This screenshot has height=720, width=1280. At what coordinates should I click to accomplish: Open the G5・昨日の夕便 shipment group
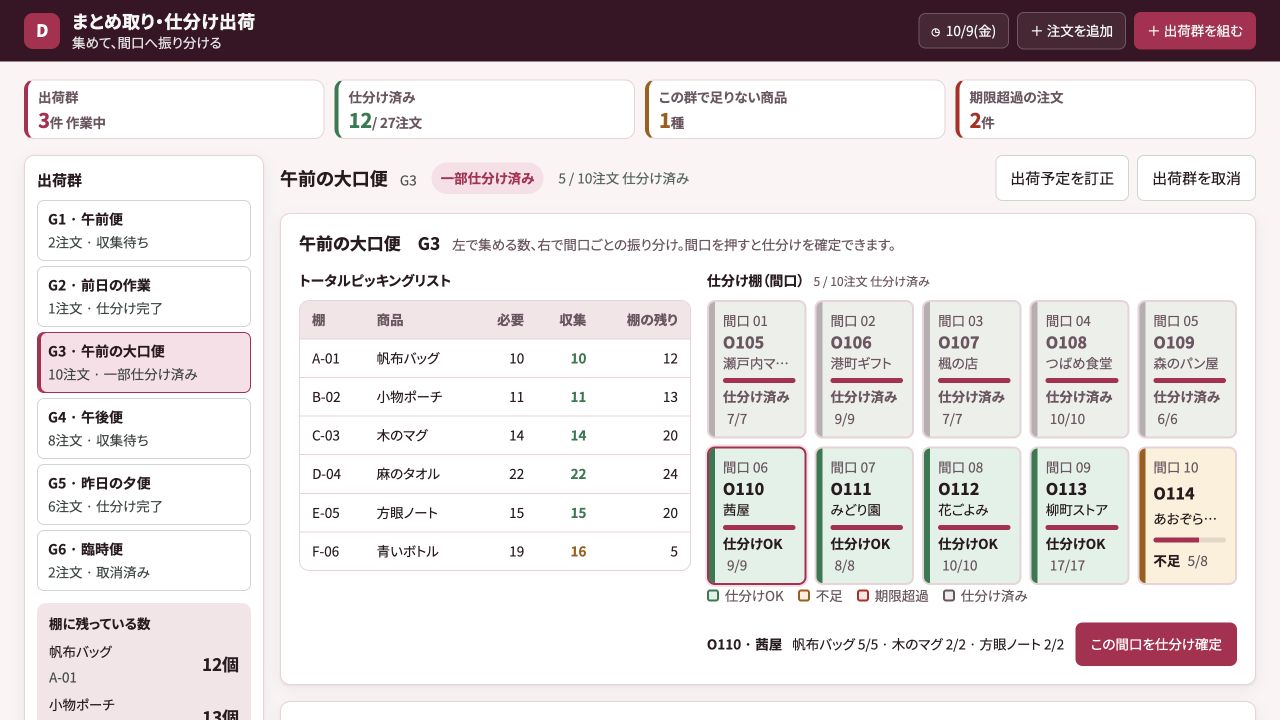point(144,494)
